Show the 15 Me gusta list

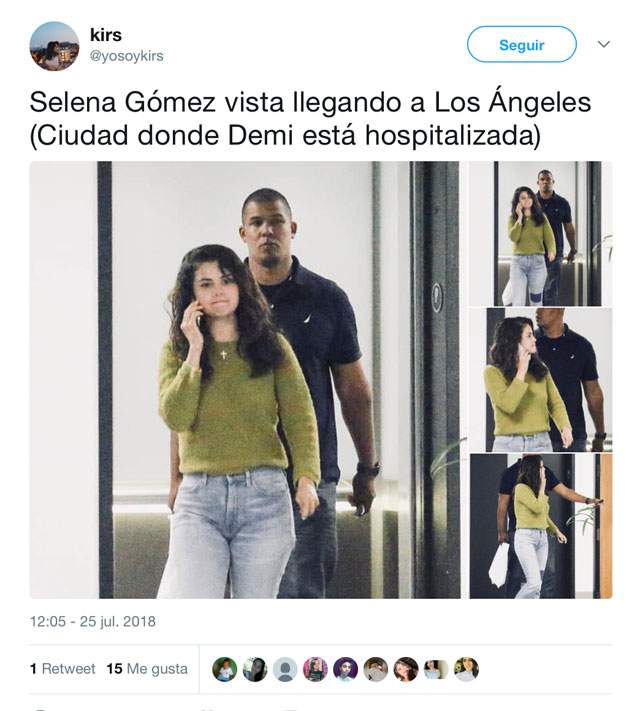coord(147,669)
